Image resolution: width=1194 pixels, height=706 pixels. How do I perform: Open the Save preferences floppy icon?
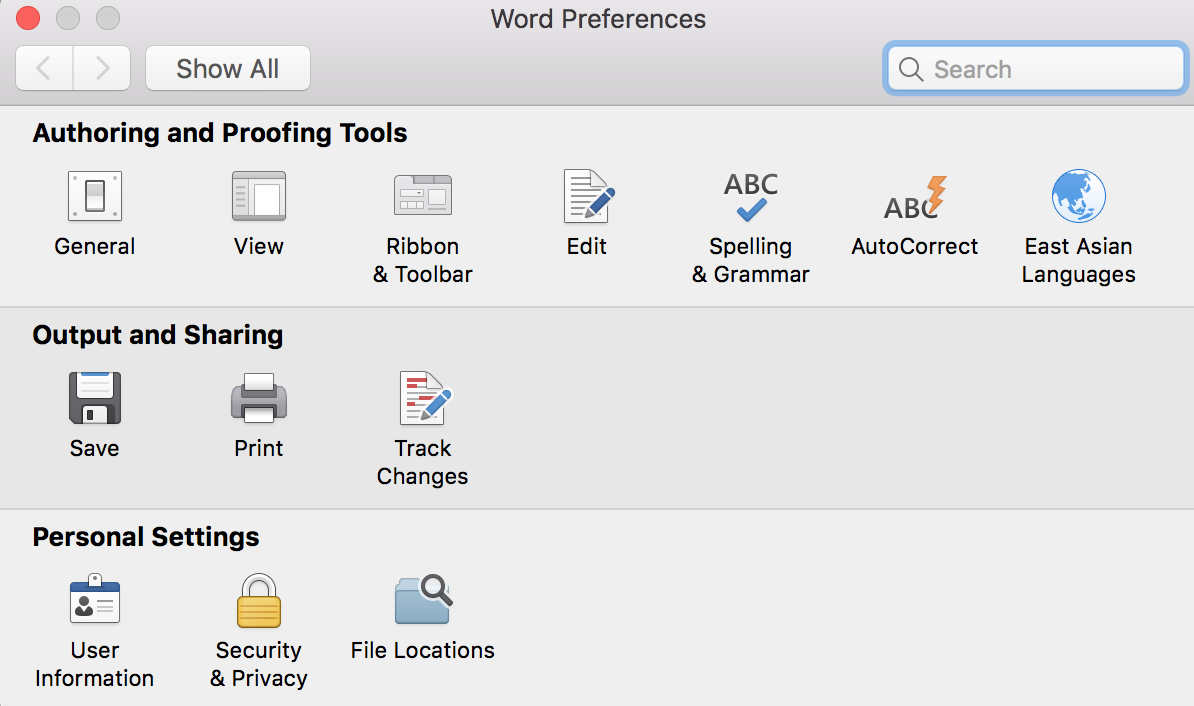point(95,399)
